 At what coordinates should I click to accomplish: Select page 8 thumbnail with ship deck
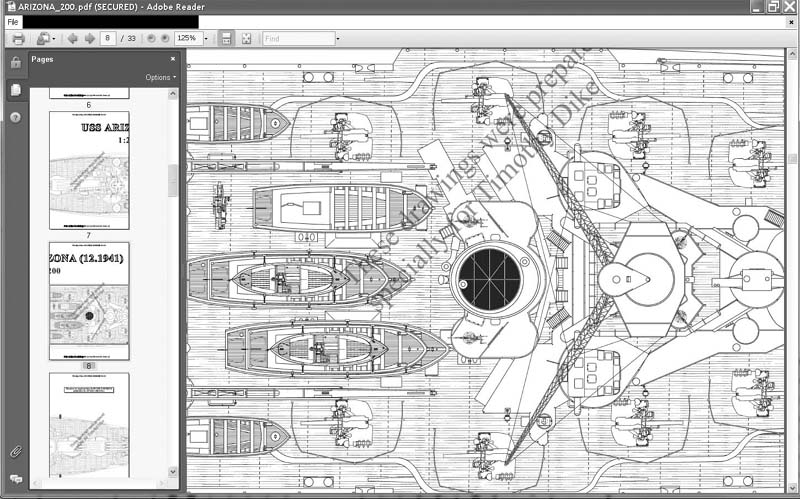point(89,301)
